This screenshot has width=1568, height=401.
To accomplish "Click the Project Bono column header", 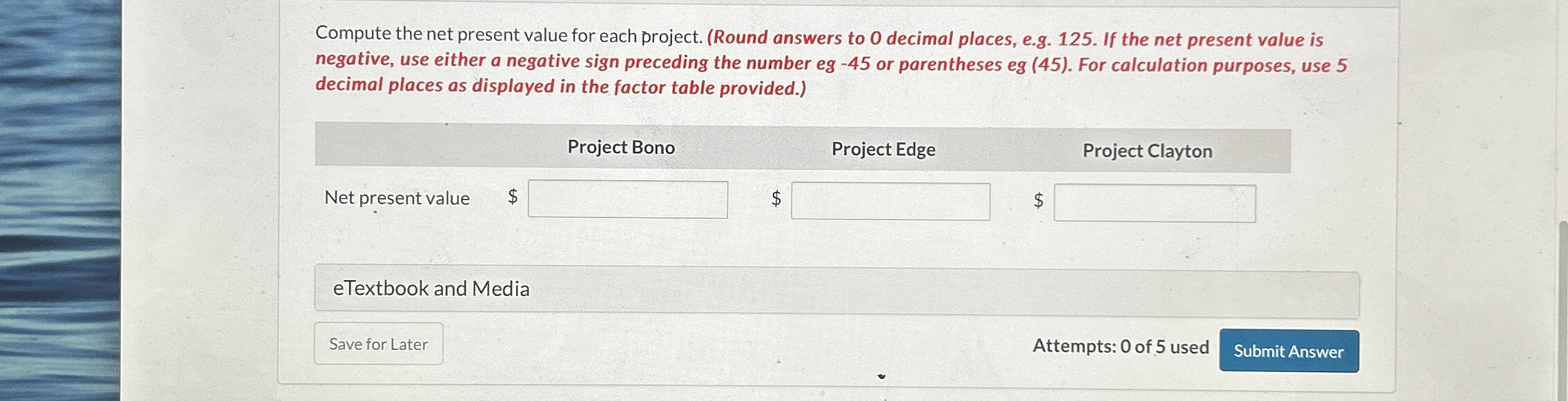I will click(620, 147).
